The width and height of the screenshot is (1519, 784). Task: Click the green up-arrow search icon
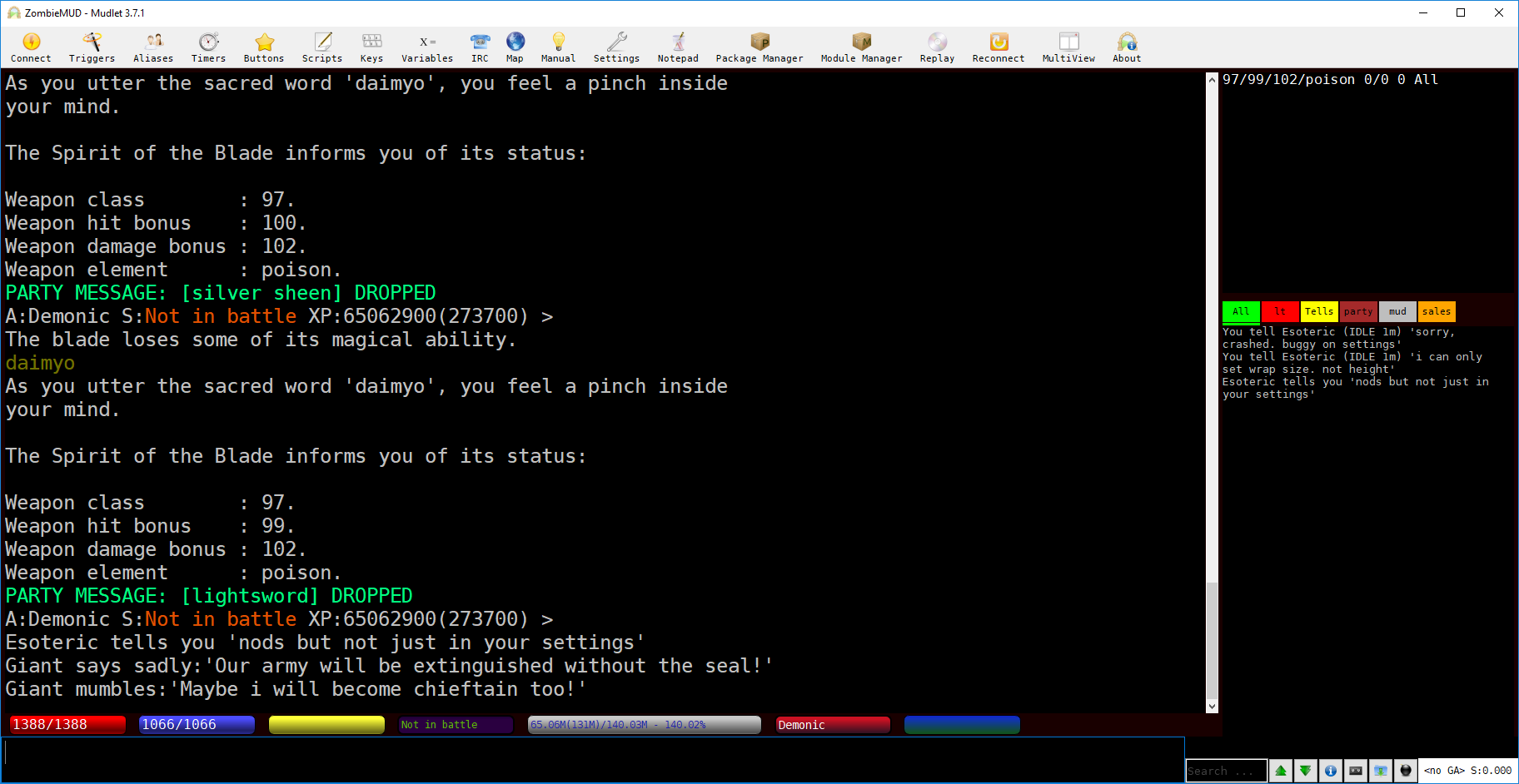(x=1281, y=771)
